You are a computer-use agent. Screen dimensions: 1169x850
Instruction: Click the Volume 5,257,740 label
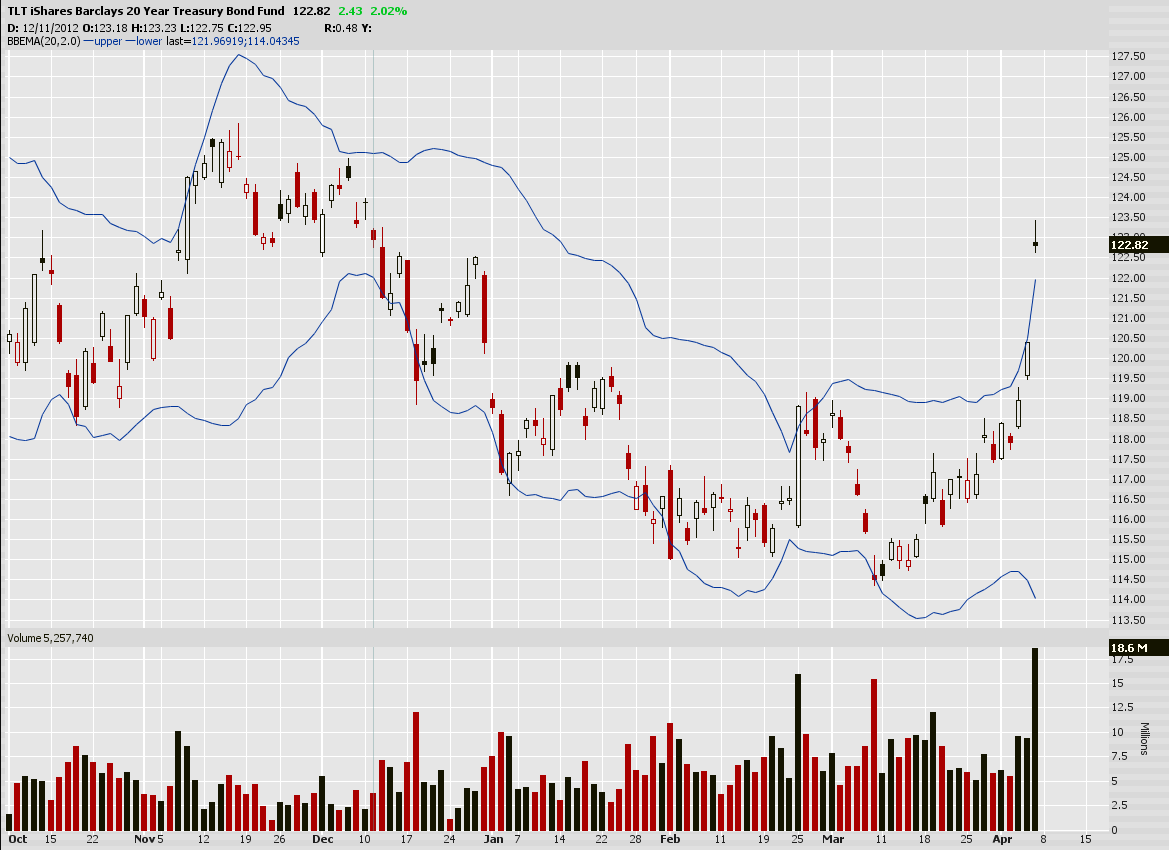(x=51, y=638)
